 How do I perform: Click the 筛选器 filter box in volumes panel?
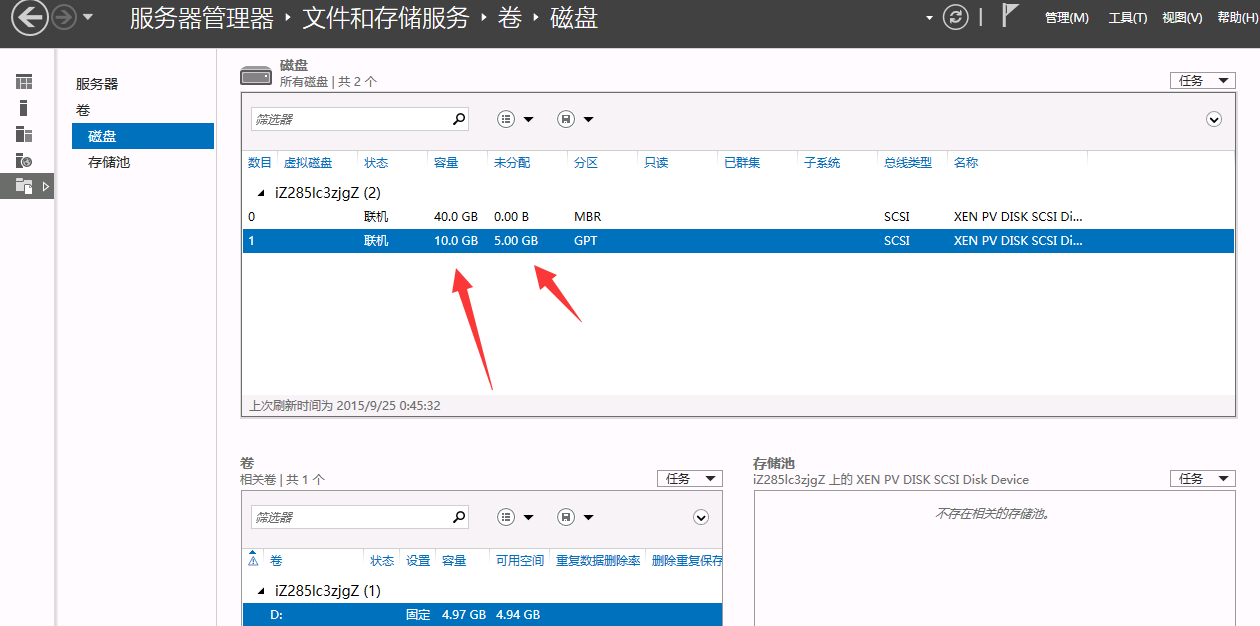tap(348, 517)
